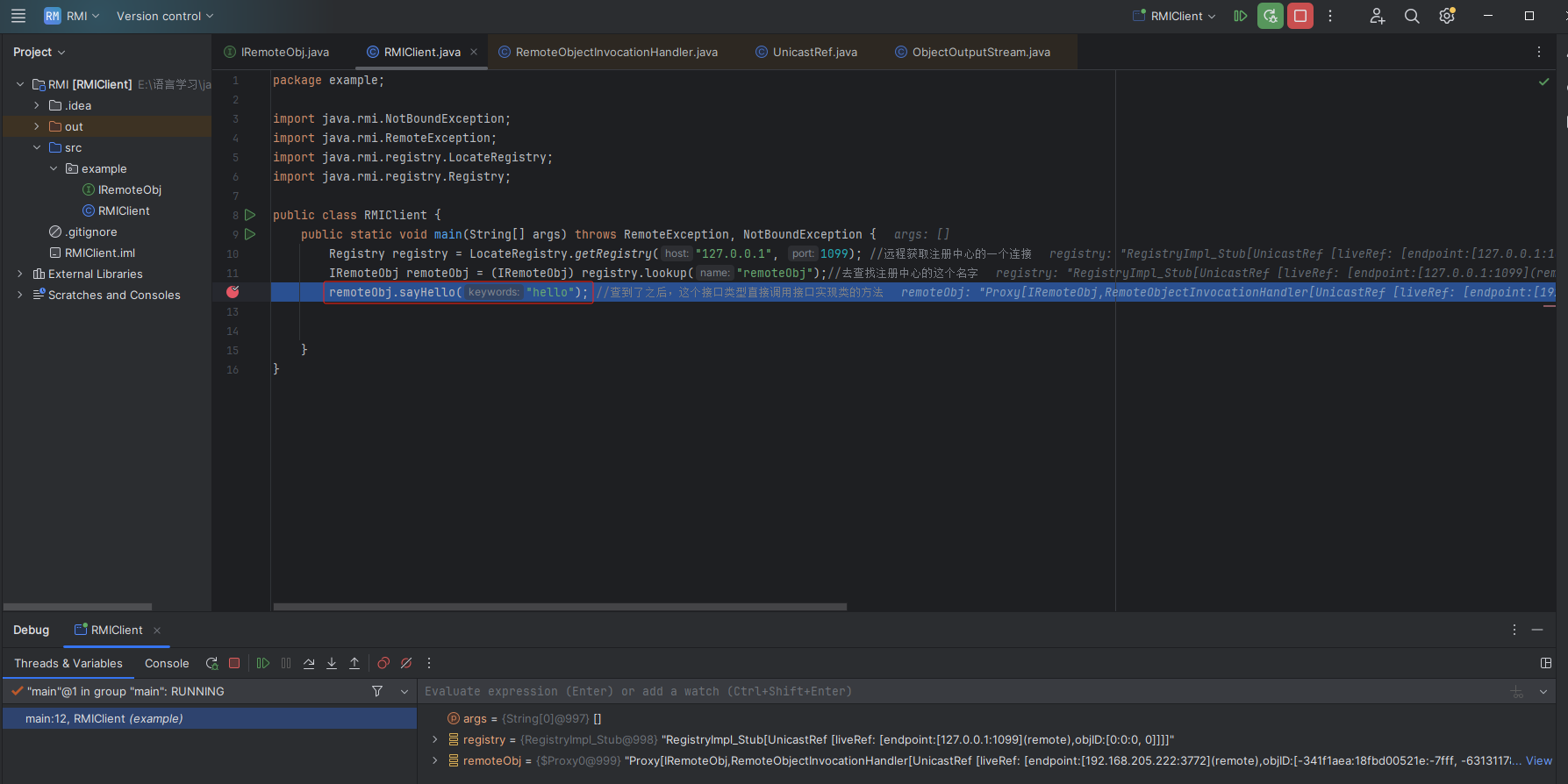Click Rerun RMIClient in debug toolbar

(211, 663)
